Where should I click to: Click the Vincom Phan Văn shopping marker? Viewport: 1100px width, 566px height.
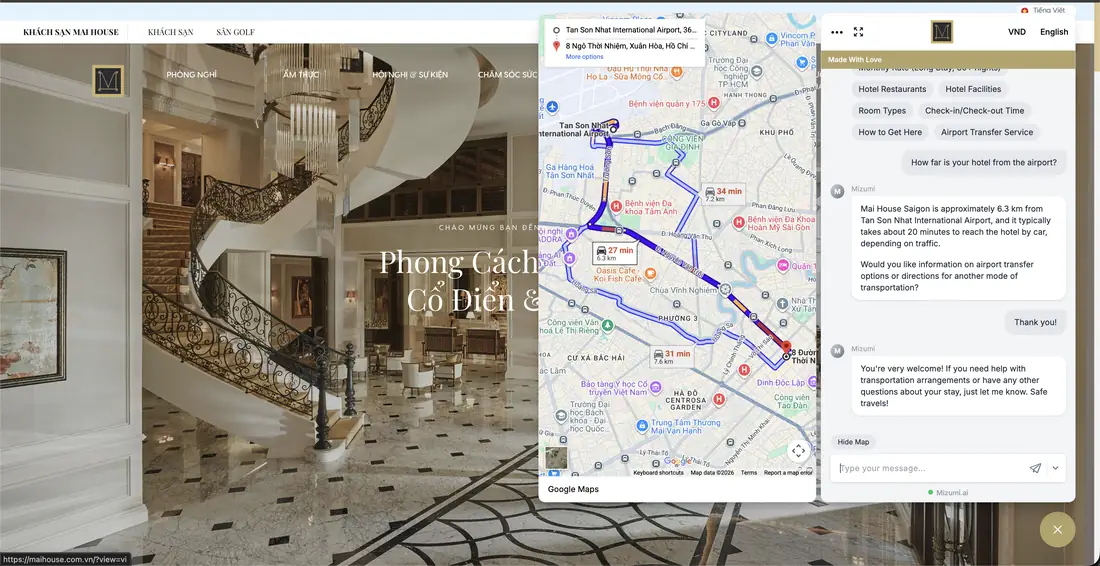[771, 37]
